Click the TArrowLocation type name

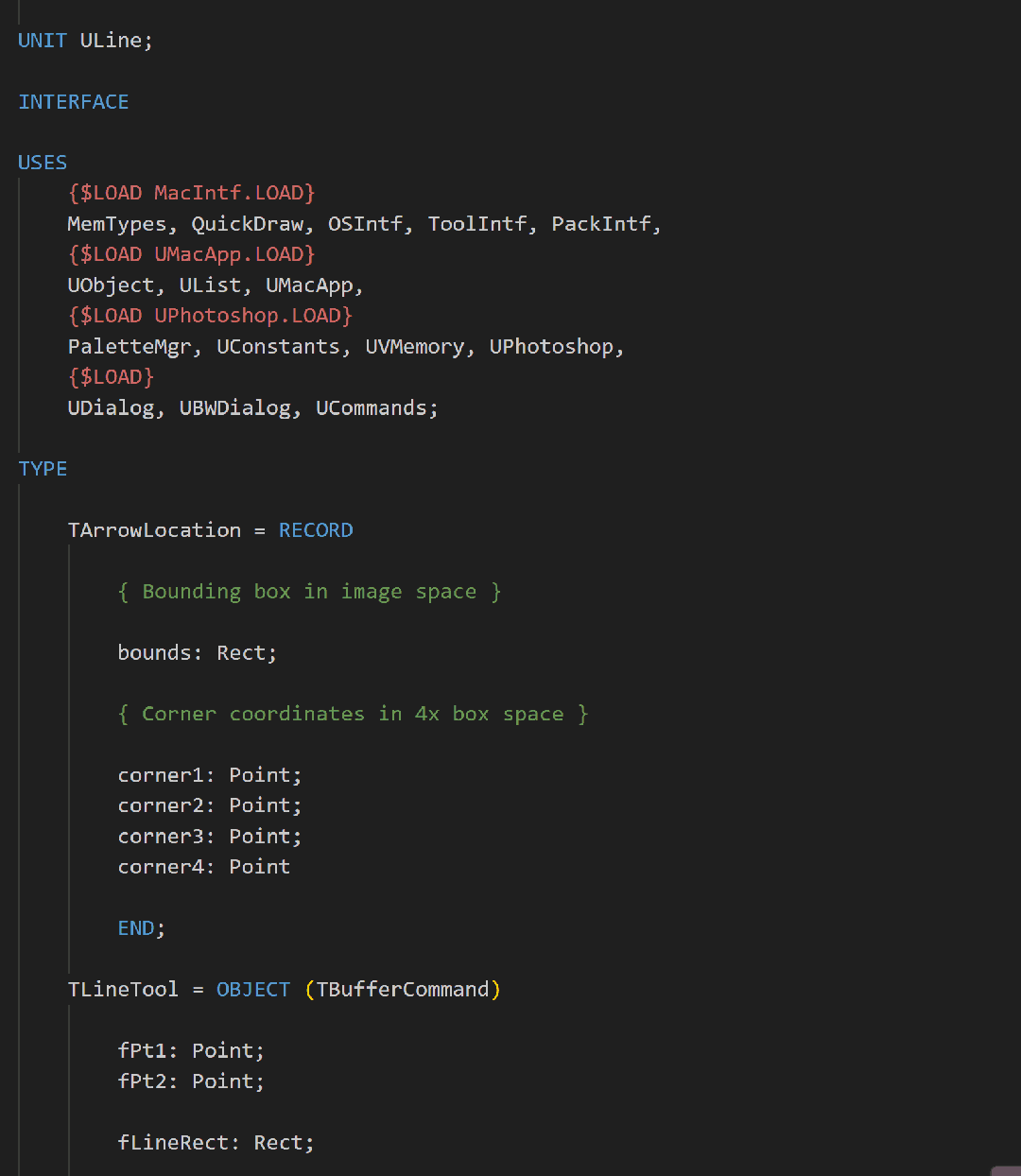pos(154,530)
